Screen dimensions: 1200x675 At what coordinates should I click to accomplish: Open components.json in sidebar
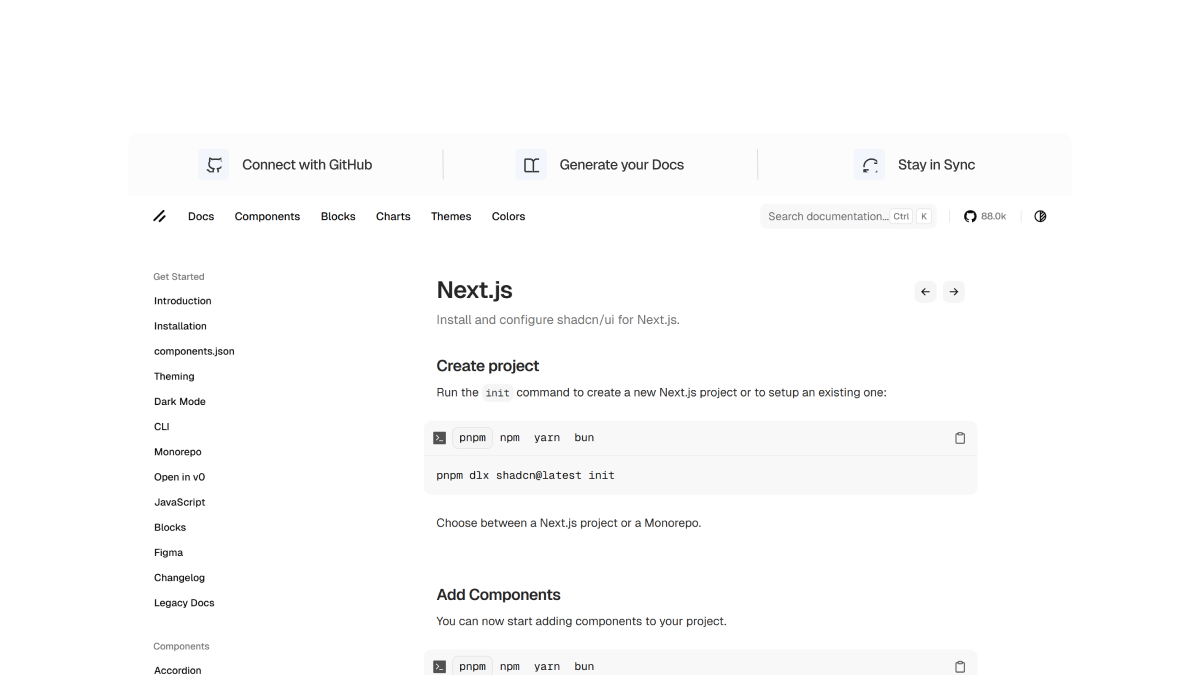point(194,351)
